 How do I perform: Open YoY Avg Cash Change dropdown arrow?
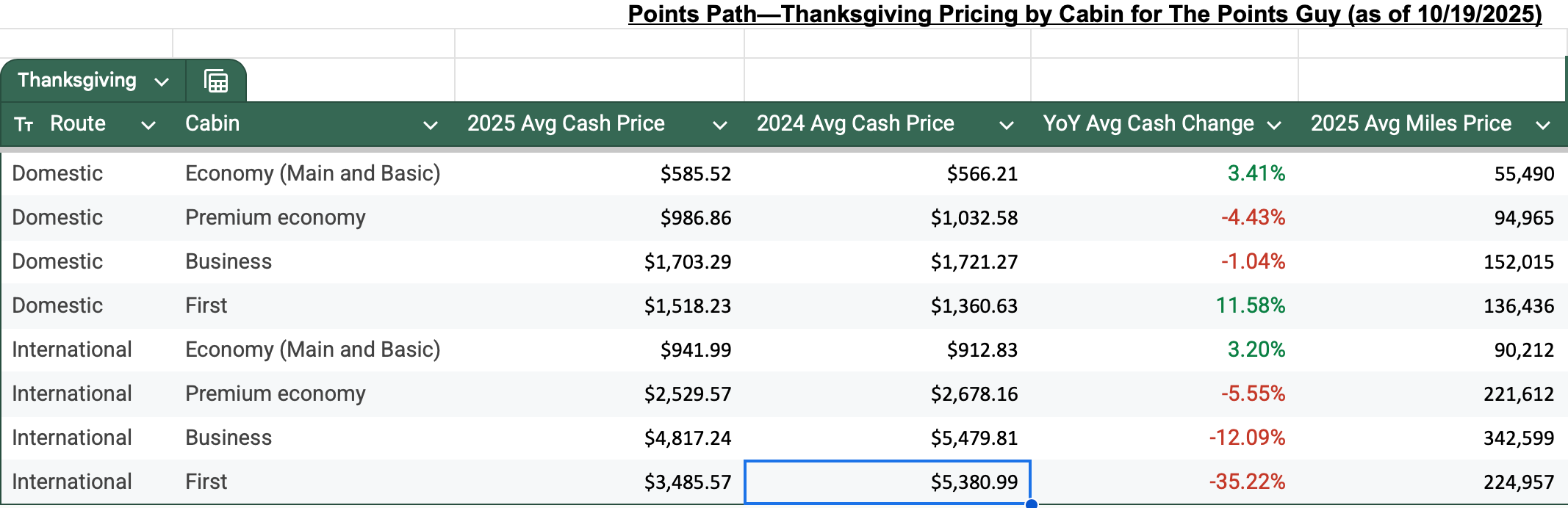pyautogui.click(x=1275, y=126)
